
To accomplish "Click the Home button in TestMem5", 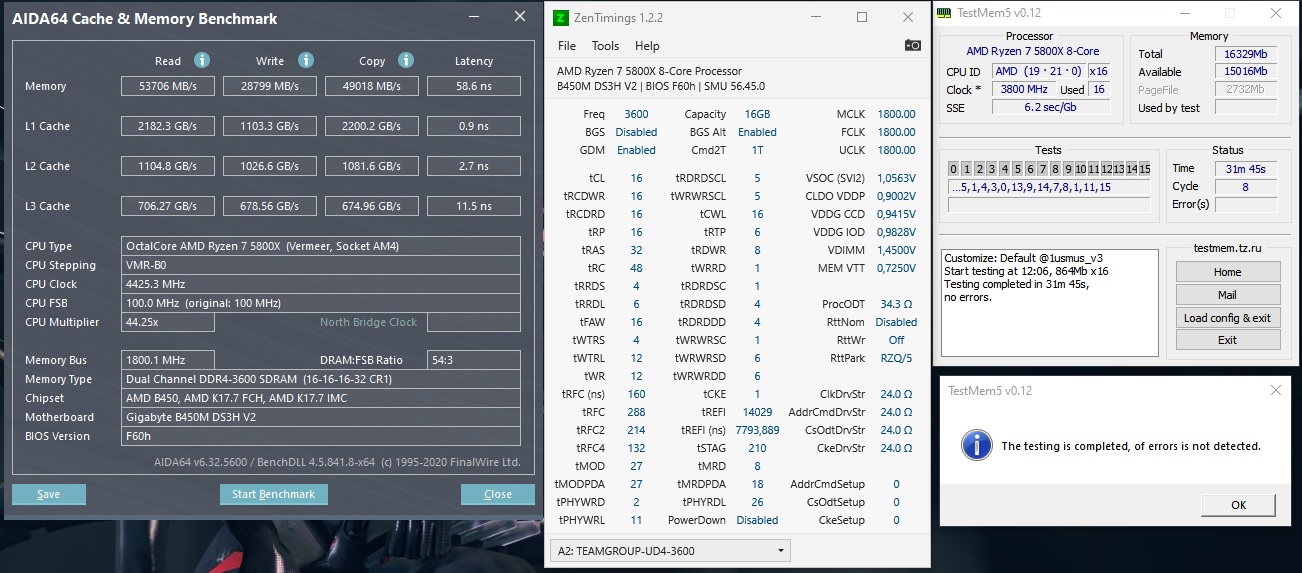I will point(1228,272).
